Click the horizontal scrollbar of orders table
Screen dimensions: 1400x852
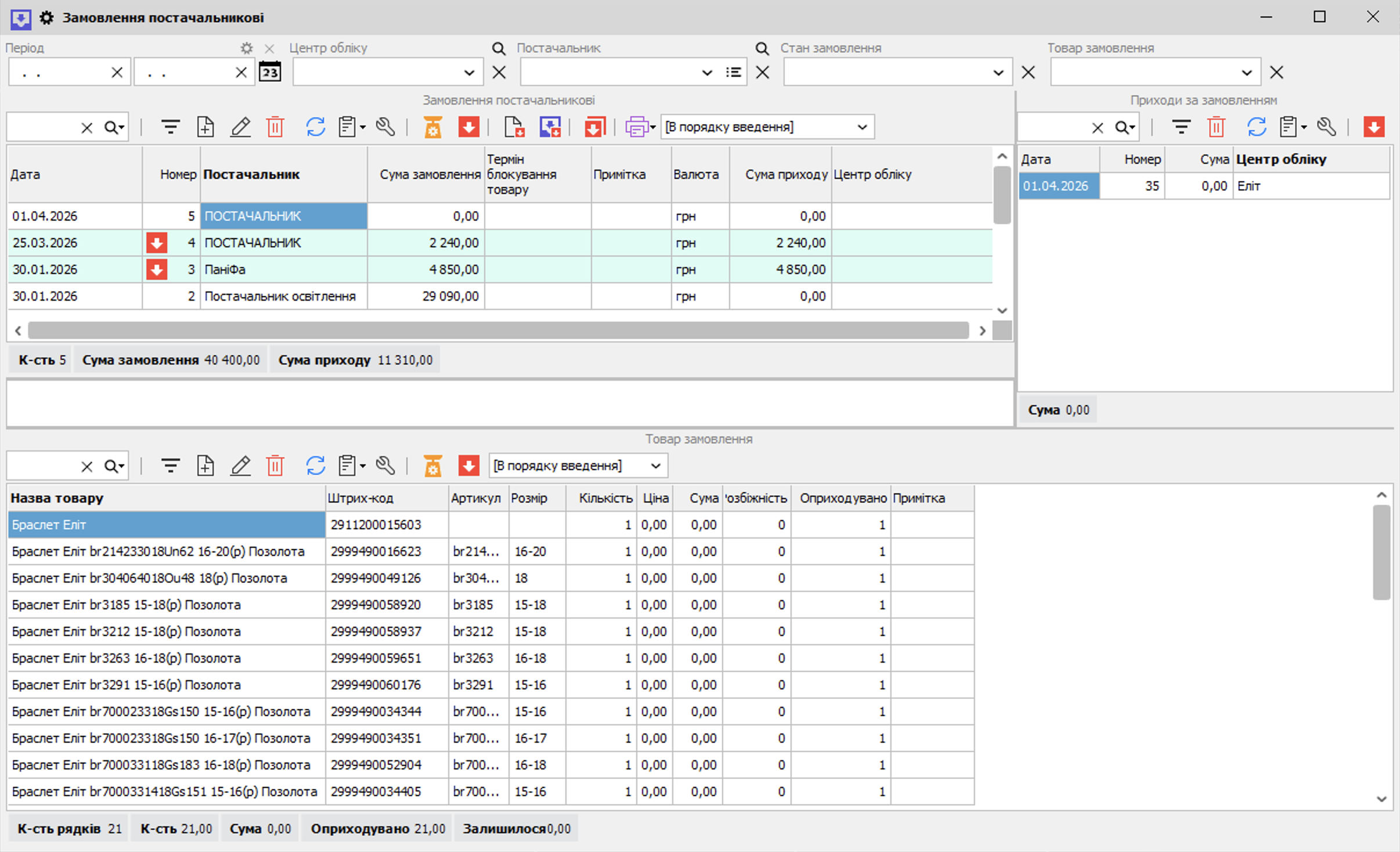(x=499, y=330)
